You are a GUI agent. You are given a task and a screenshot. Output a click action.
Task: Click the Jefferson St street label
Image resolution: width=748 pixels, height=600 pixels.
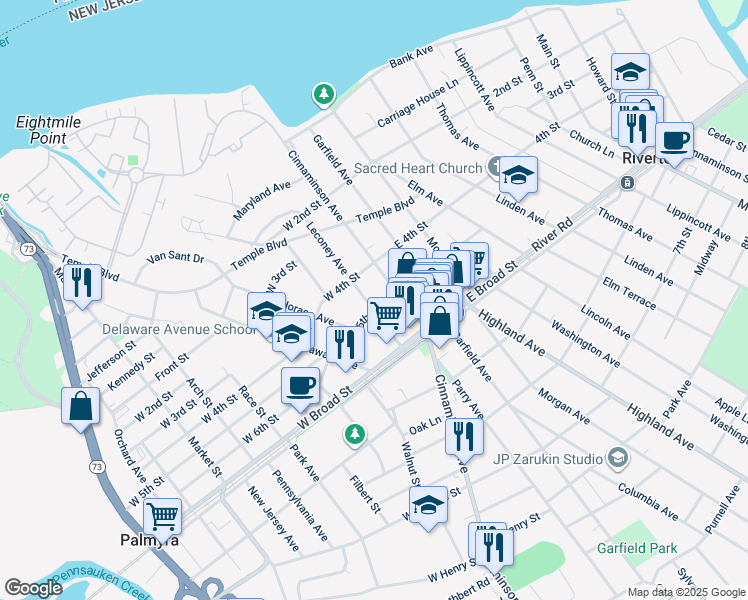(x=112, y=361)
